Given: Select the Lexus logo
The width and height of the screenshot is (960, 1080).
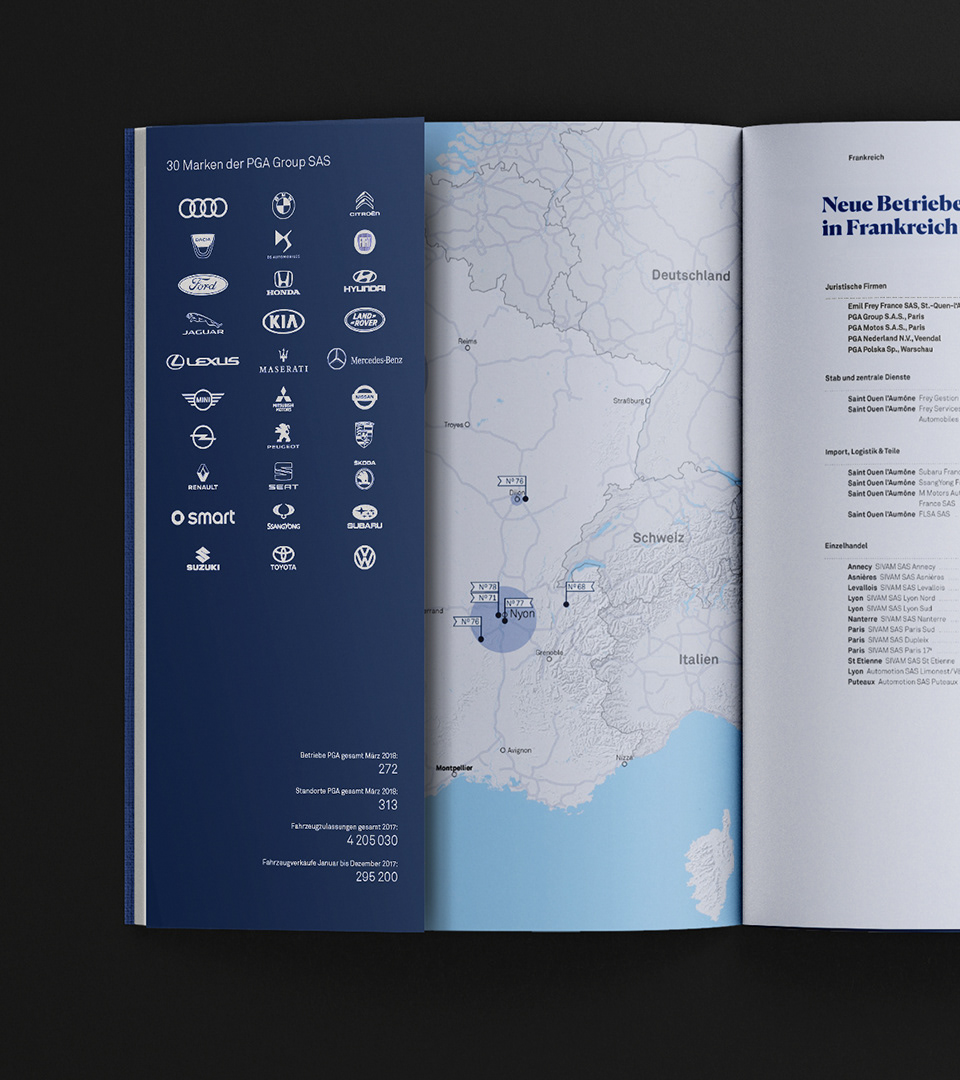Looking at the screenshot, I should tap(202, 362).
